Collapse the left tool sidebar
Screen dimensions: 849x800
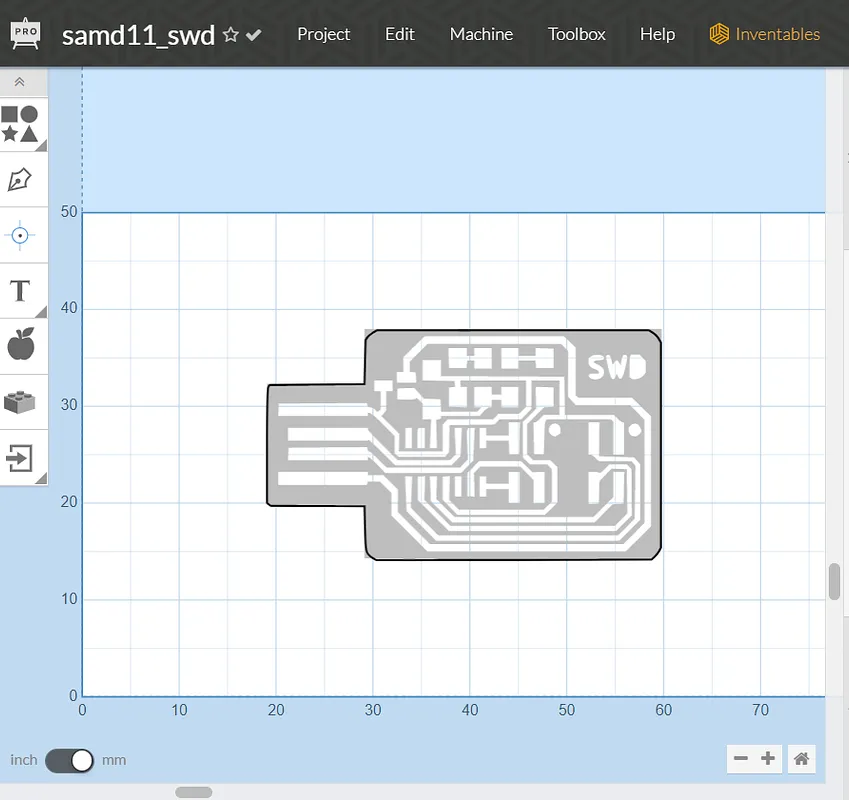(x=20, y=82)
